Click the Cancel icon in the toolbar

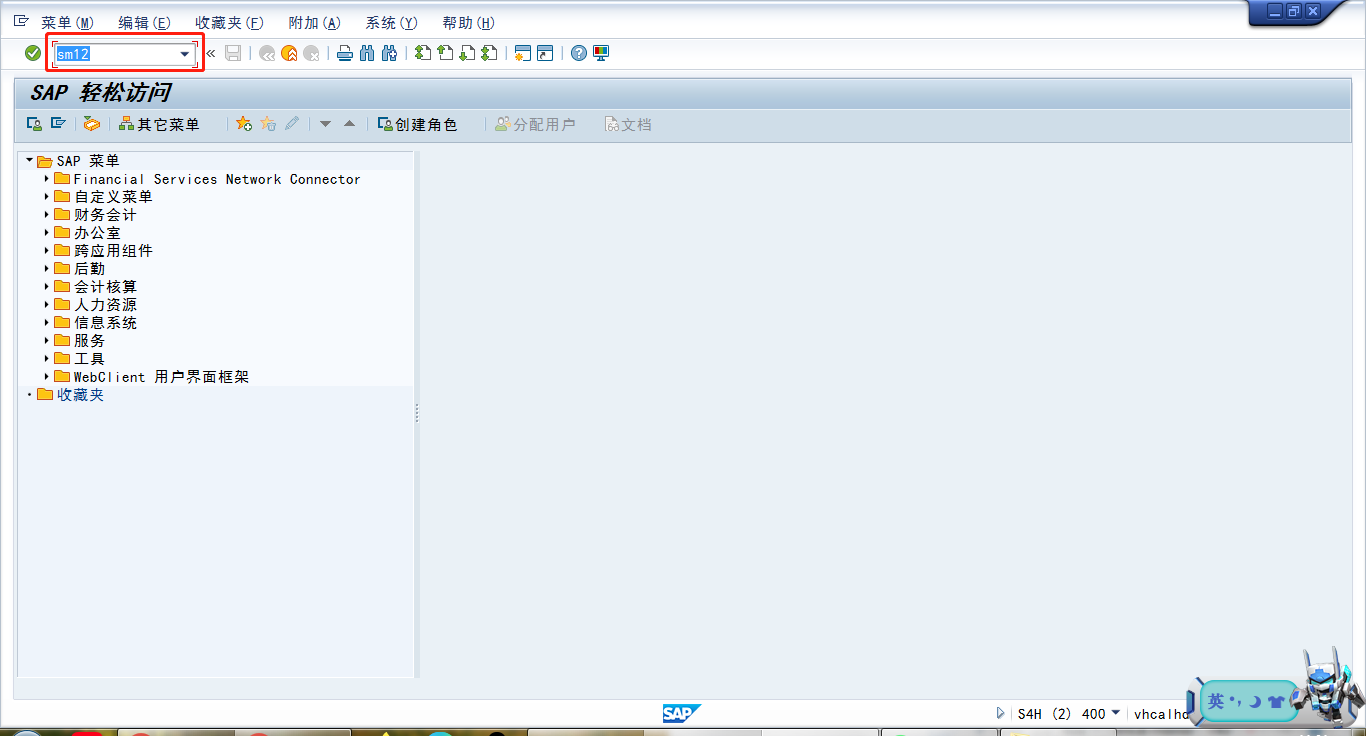312,53
